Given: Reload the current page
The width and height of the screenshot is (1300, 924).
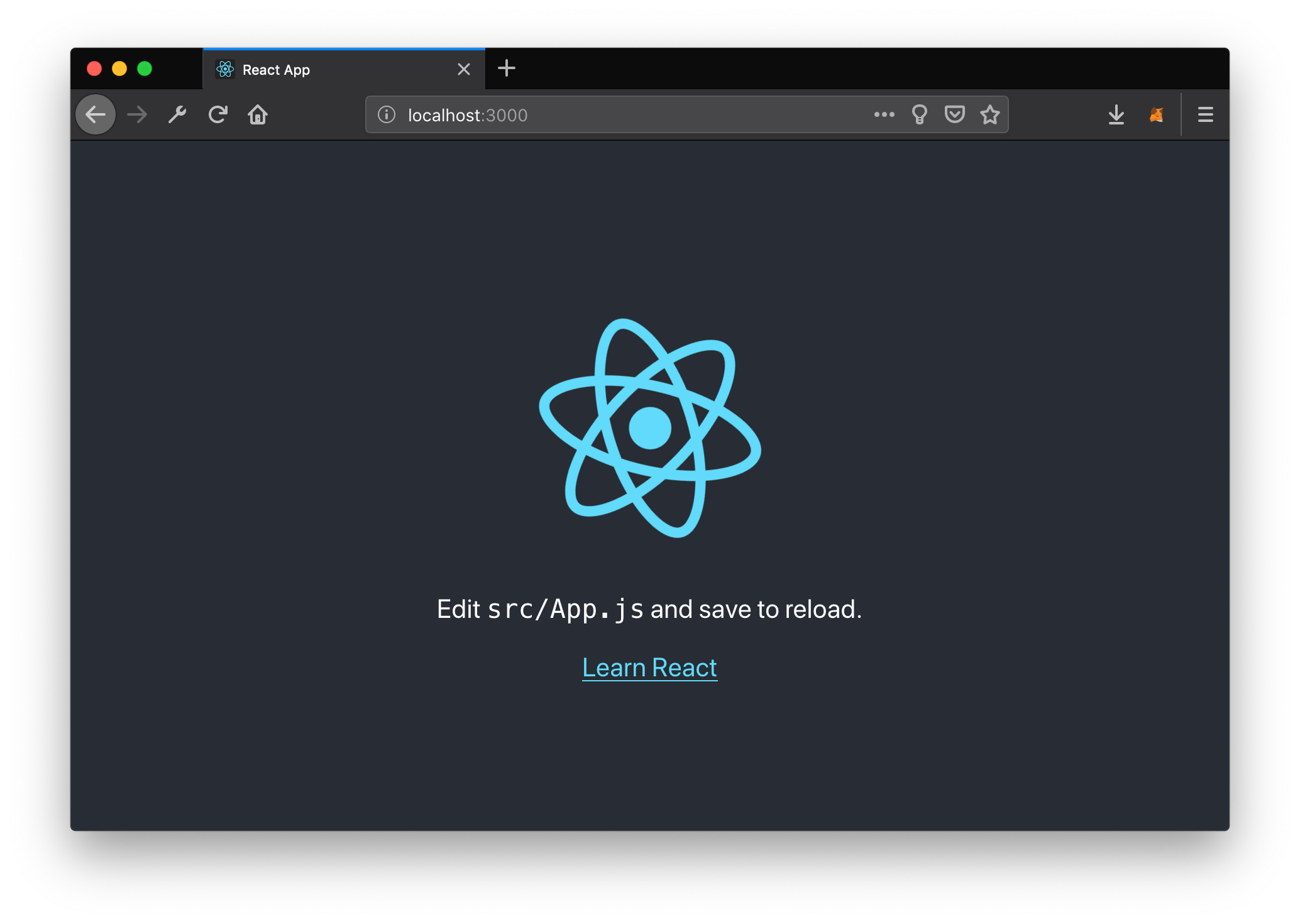Looking at the screenshot, I should [218, 115].
